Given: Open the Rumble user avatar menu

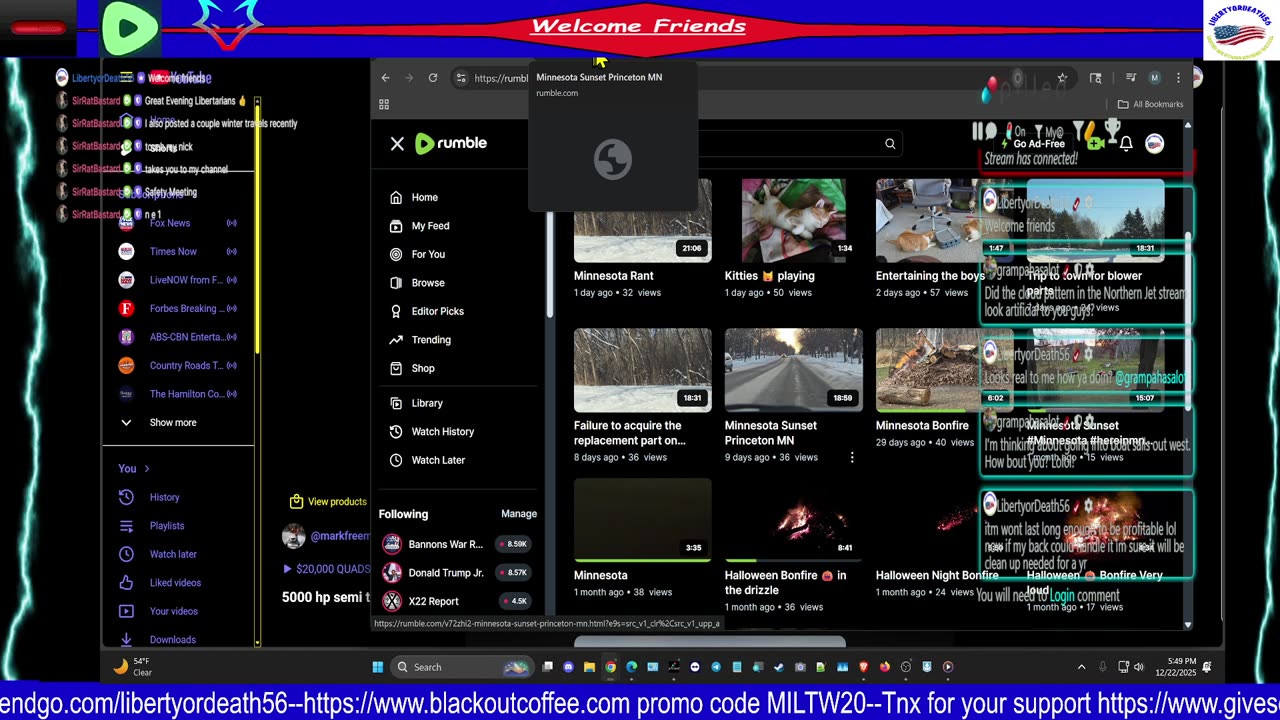Looking at the screenshot, I should [1155, 144].
